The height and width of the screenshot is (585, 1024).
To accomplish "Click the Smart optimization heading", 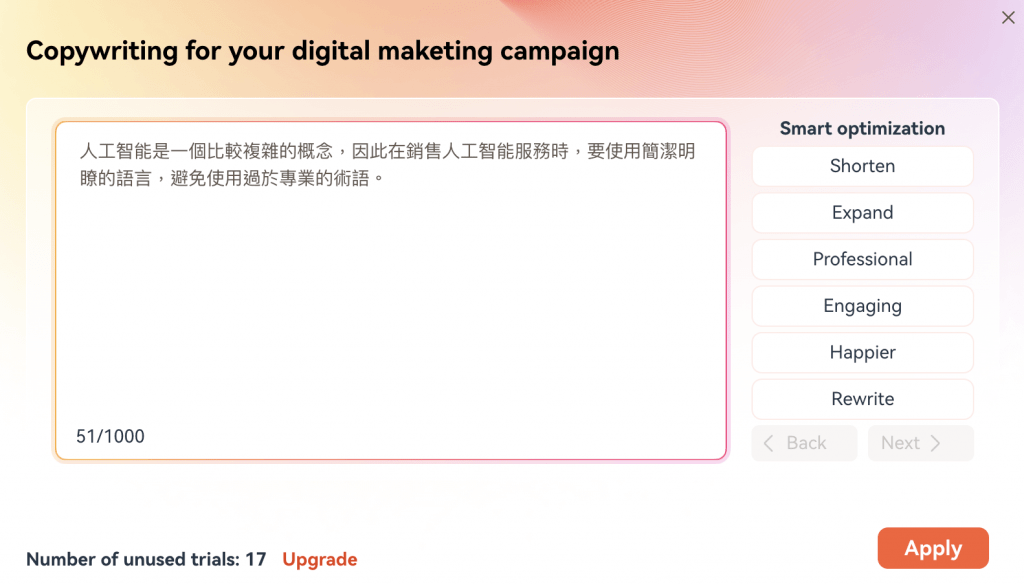I will point(862,129).
